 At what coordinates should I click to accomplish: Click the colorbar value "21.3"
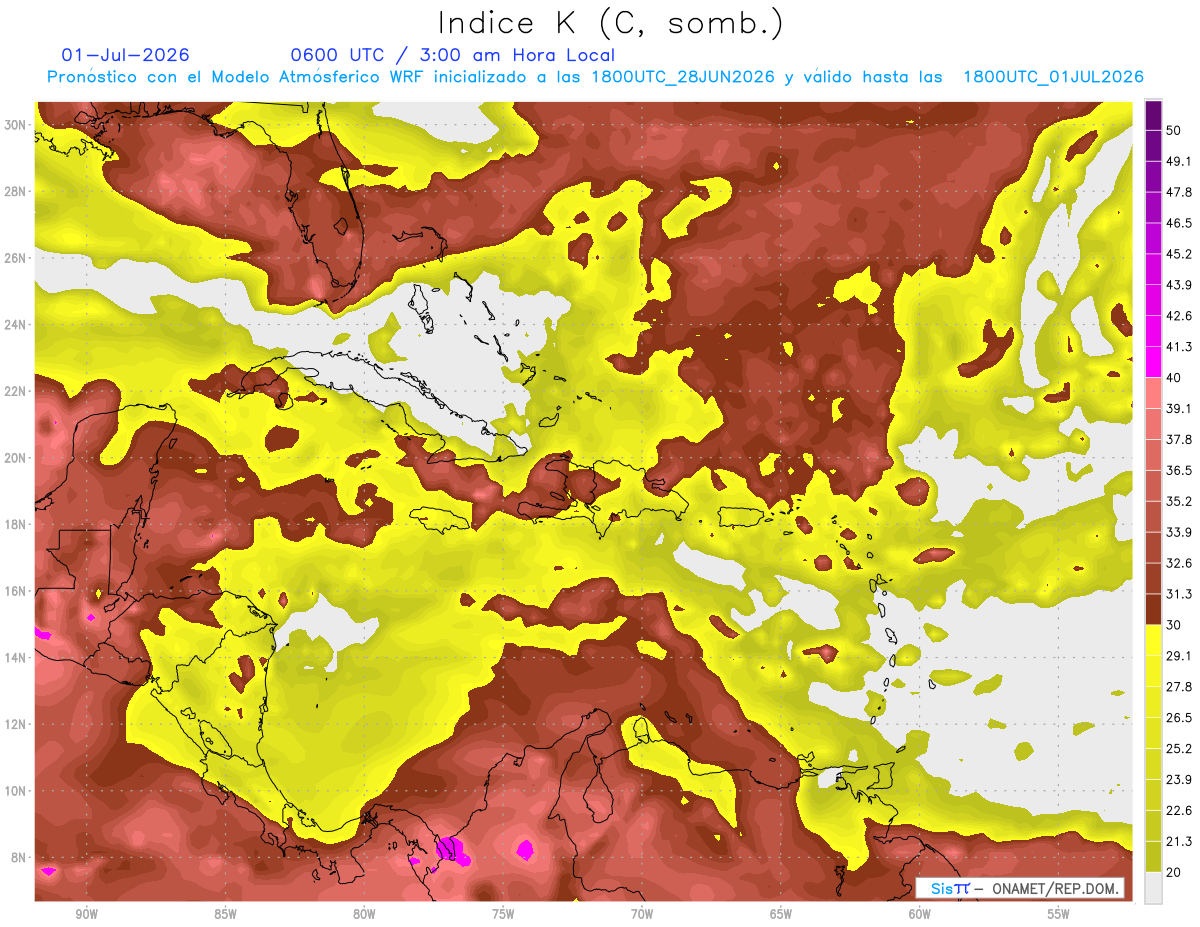[1178, 842]
